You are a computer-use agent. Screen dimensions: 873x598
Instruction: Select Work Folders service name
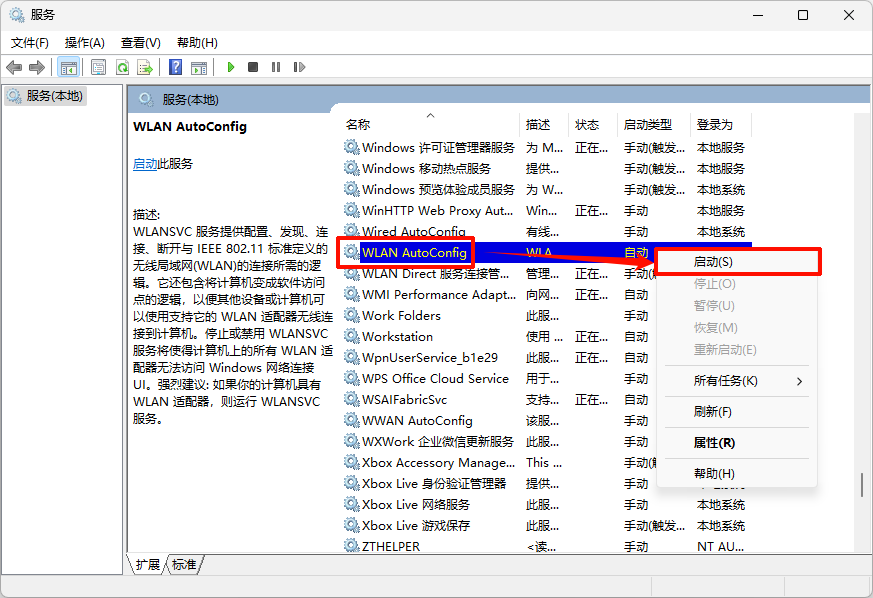(401, 315)
